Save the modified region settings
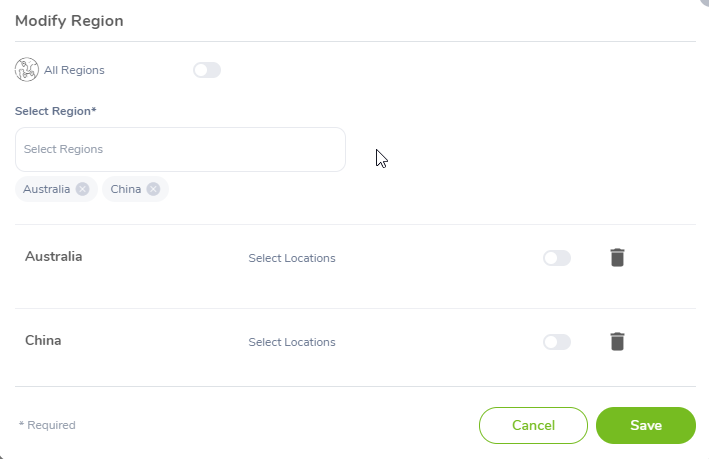Image resolution: width=709 pixels, height=459 pixels. point(646,426)
